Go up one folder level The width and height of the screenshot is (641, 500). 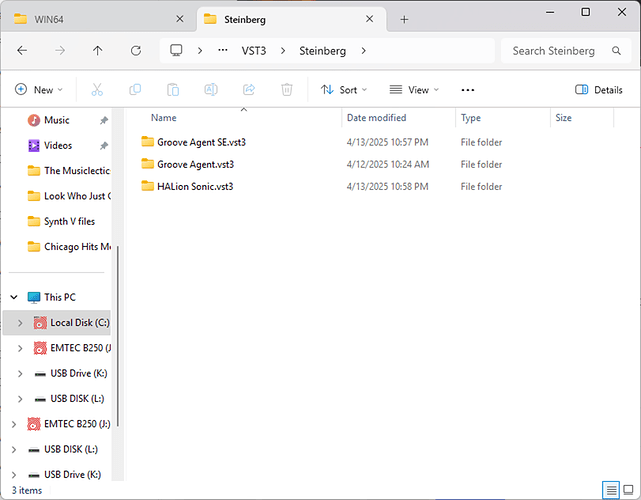click(97, 51)
